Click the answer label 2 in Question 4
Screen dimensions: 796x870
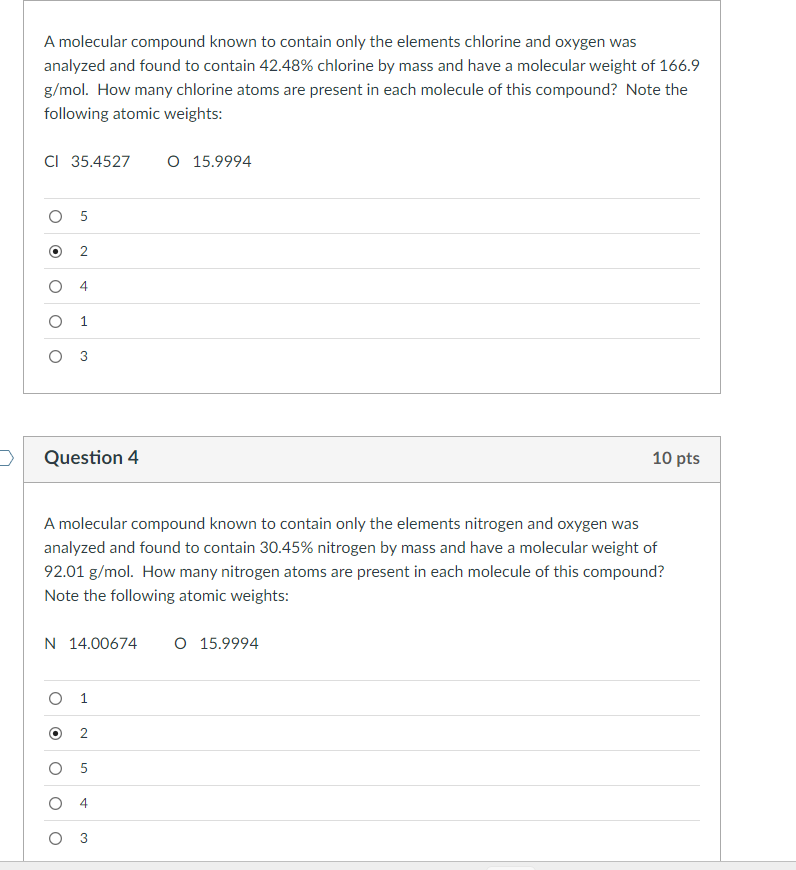84,733
